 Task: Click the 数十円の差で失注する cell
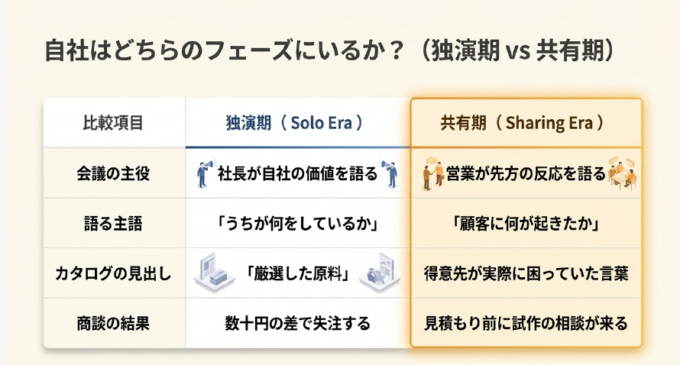[298, 323]
